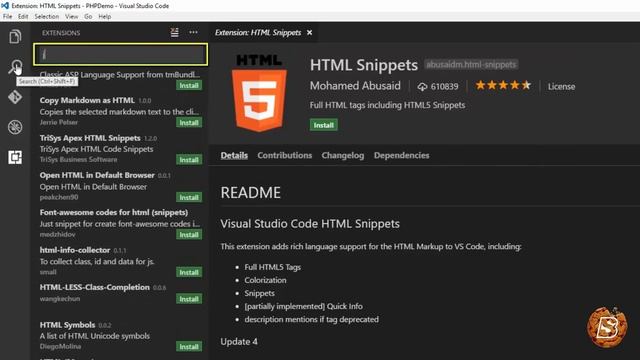Viewport: 640px width, 360px height.
Task: Click the abusaidm.html-snippets identifier badge
Action: click(x=471, y=64)
